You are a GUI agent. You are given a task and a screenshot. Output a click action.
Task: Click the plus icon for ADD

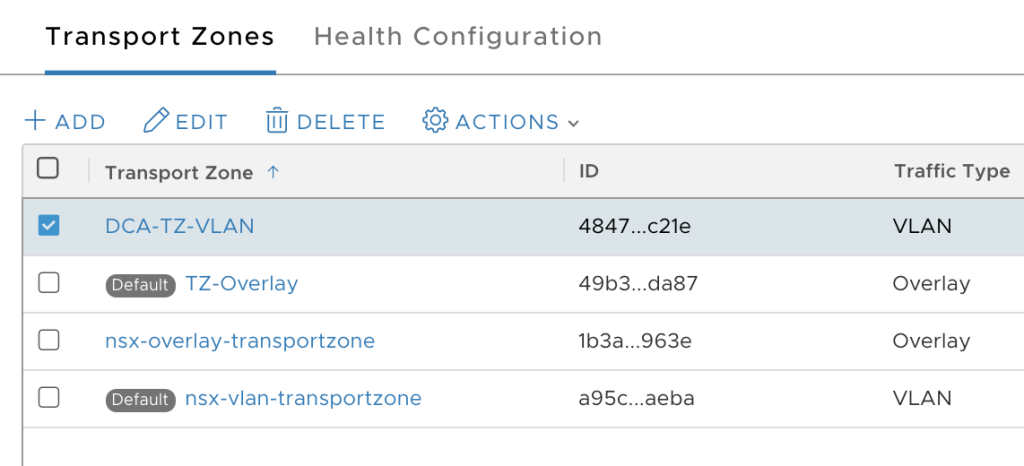tap(35, 121)
